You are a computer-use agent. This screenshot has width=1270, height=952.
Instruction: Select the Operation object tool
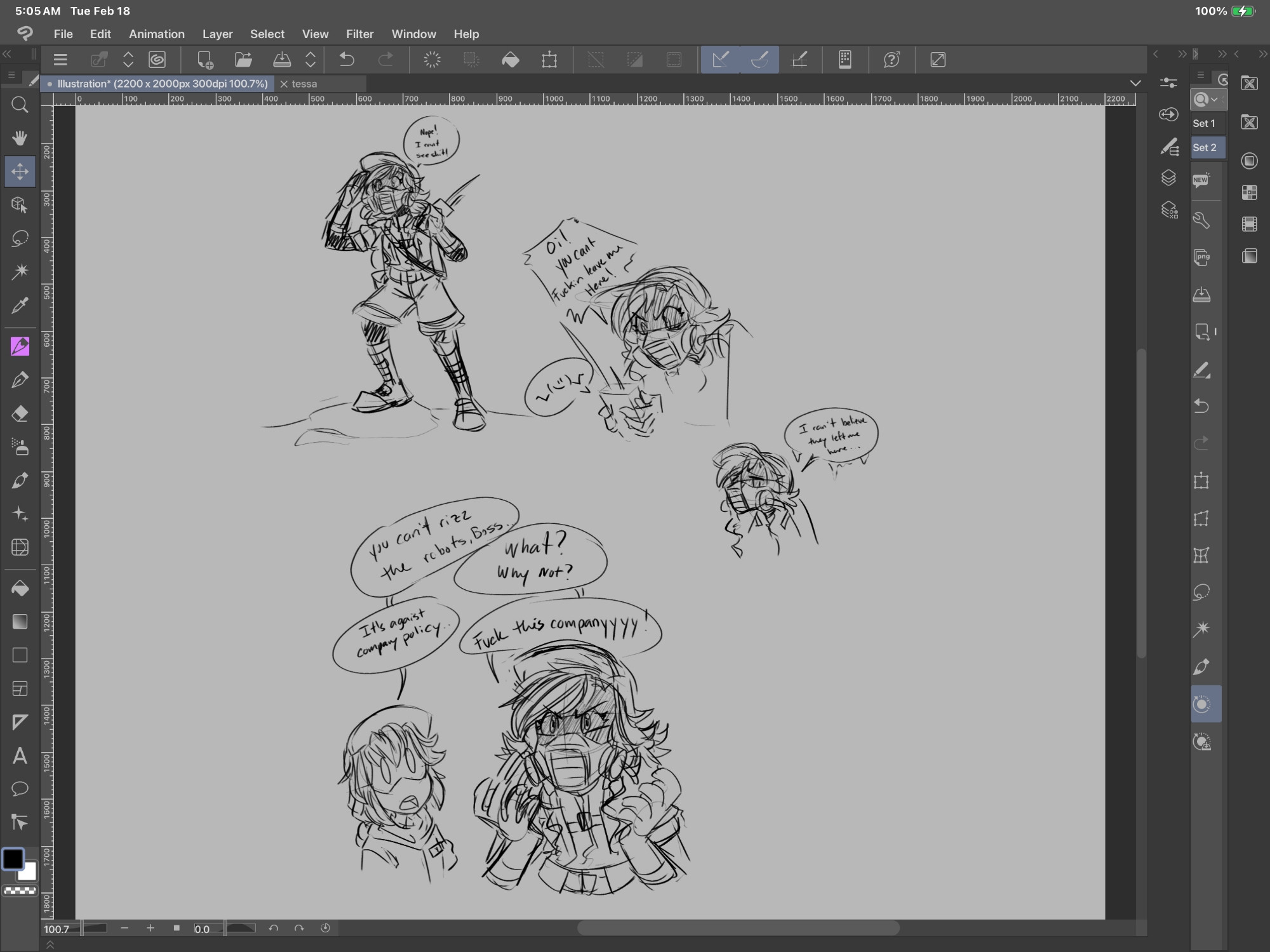[x=20, y=204]
